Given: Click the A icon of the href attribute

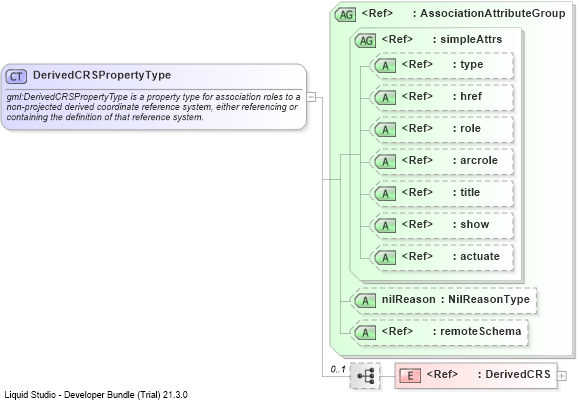Looking at the screenshot, I should click(x=385, y=98).
